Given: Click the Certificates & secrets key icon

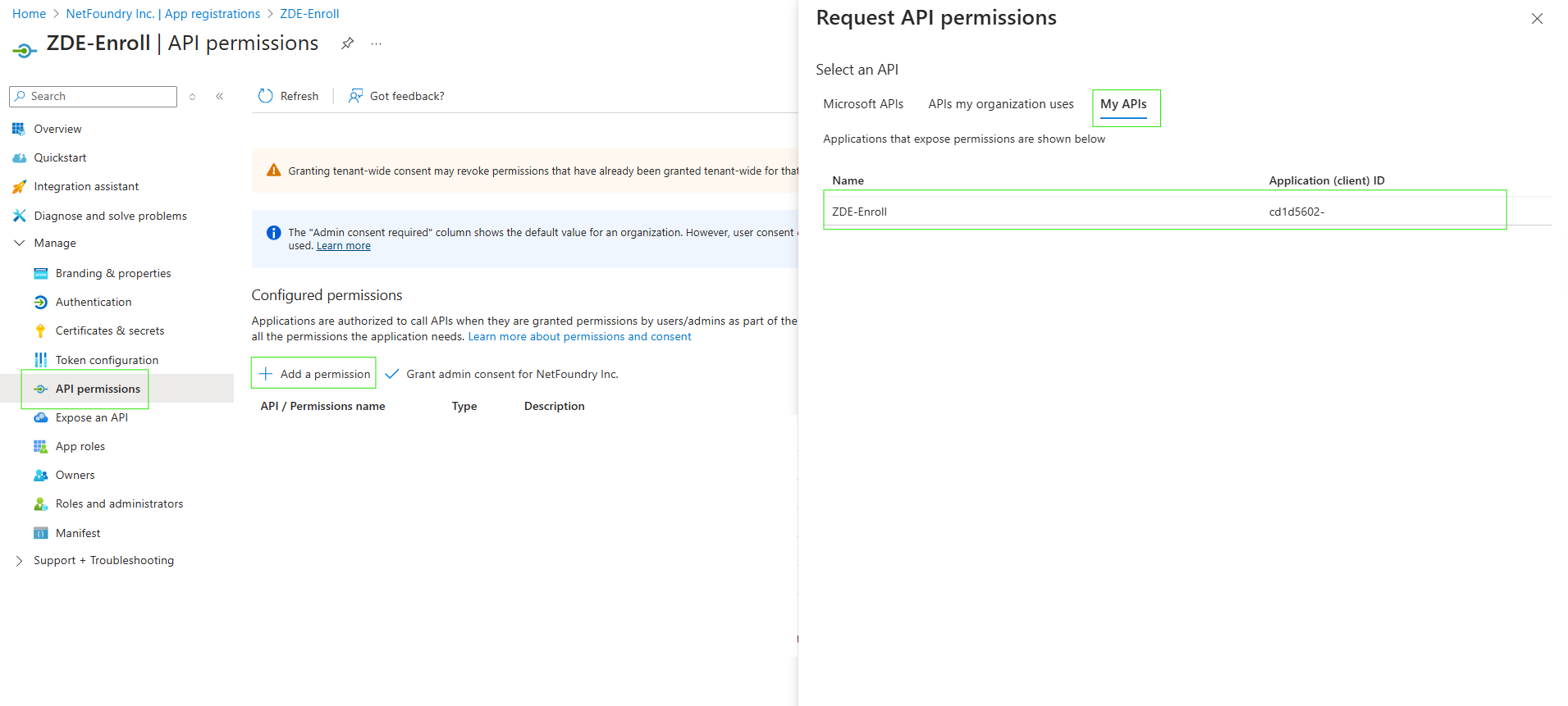Looking at the screenshot, I should (x=40, y=330).
